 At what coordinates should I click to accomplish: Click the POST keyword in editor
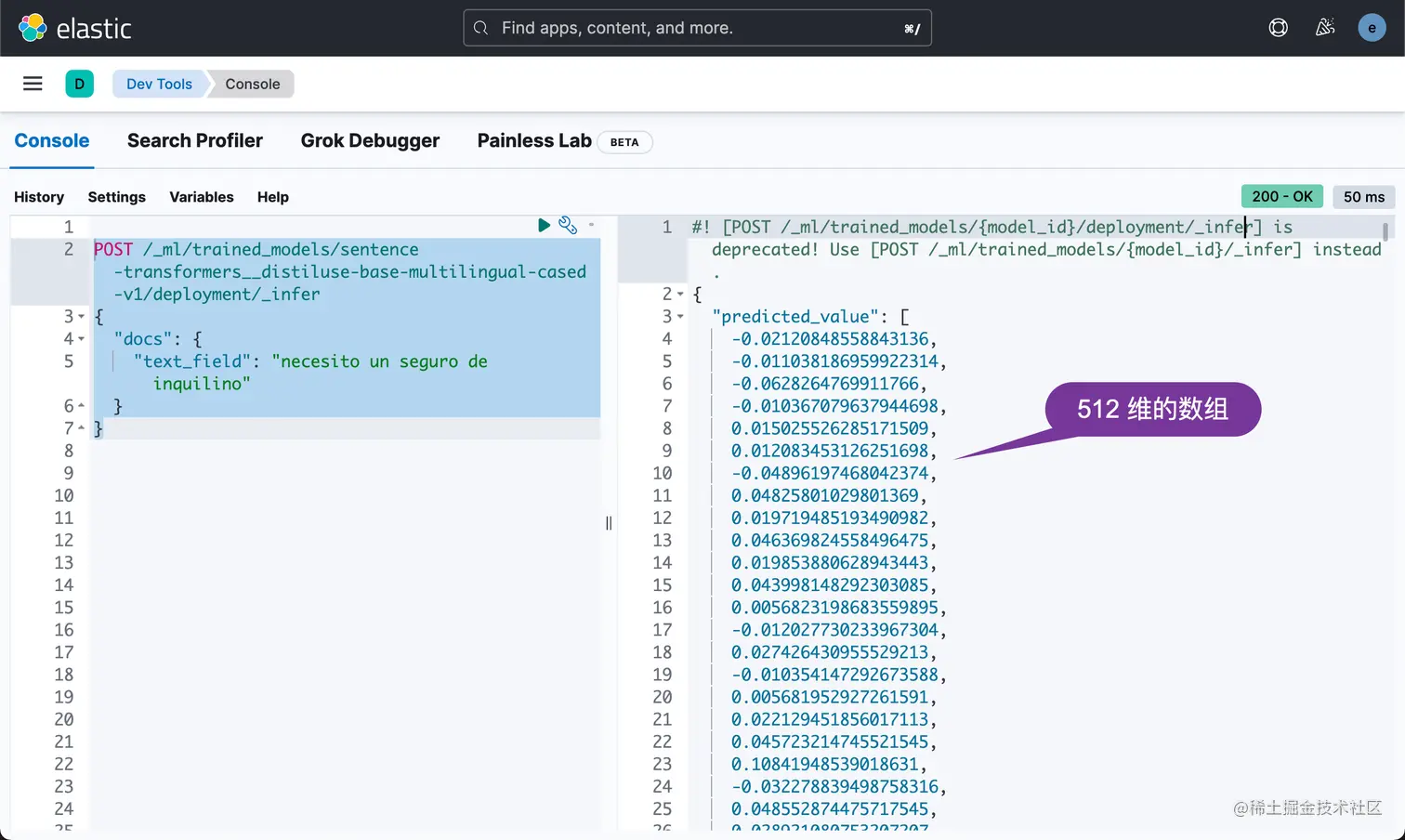point(113,249)
